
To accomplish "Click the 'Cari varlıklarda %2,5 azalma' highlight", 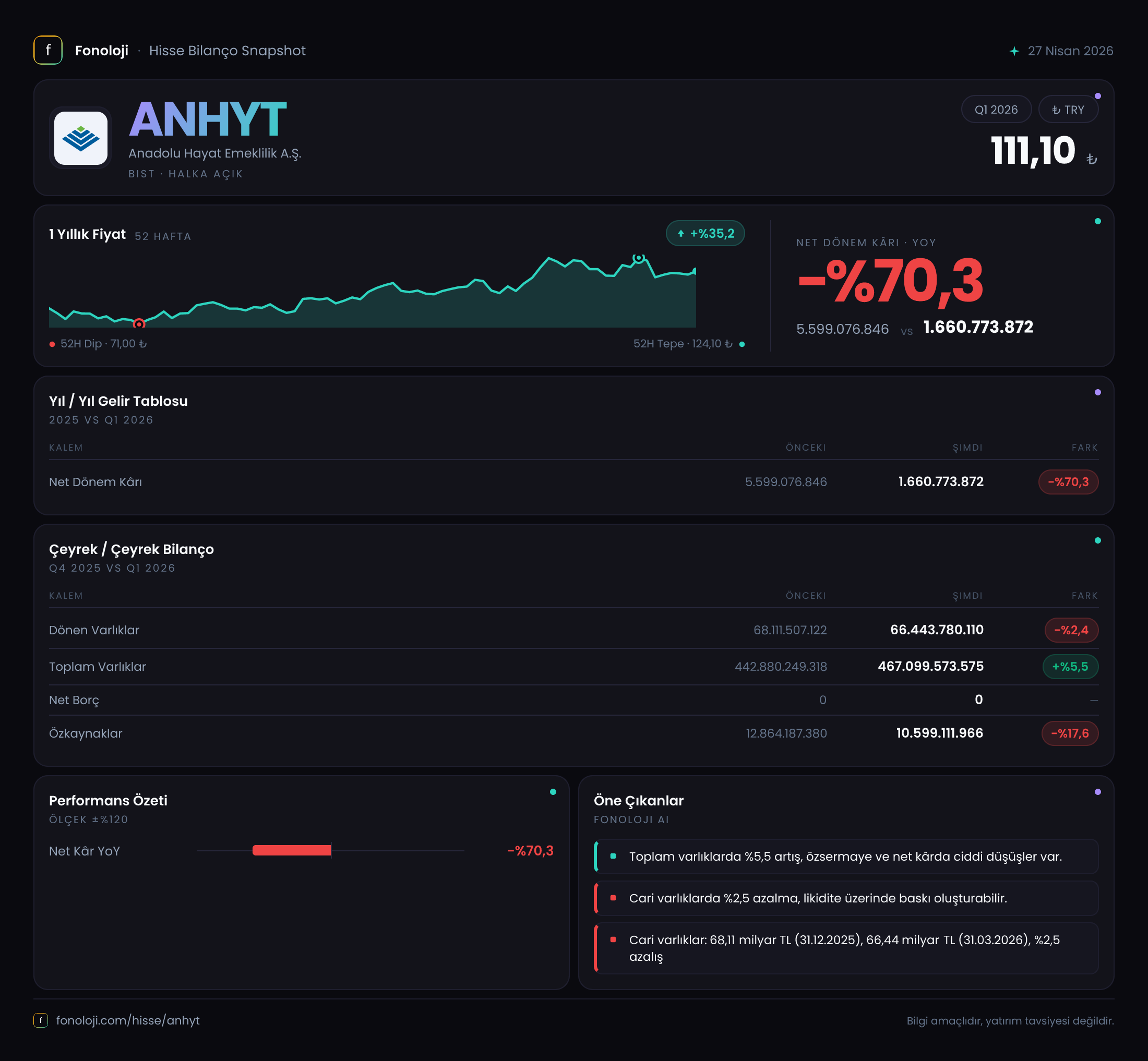I will tap(846, 898).
